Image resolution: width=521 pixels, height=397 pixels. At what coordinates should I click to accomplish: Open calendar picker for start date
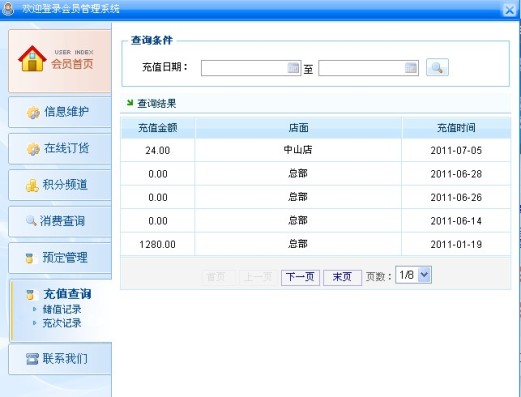click(293, 68)
